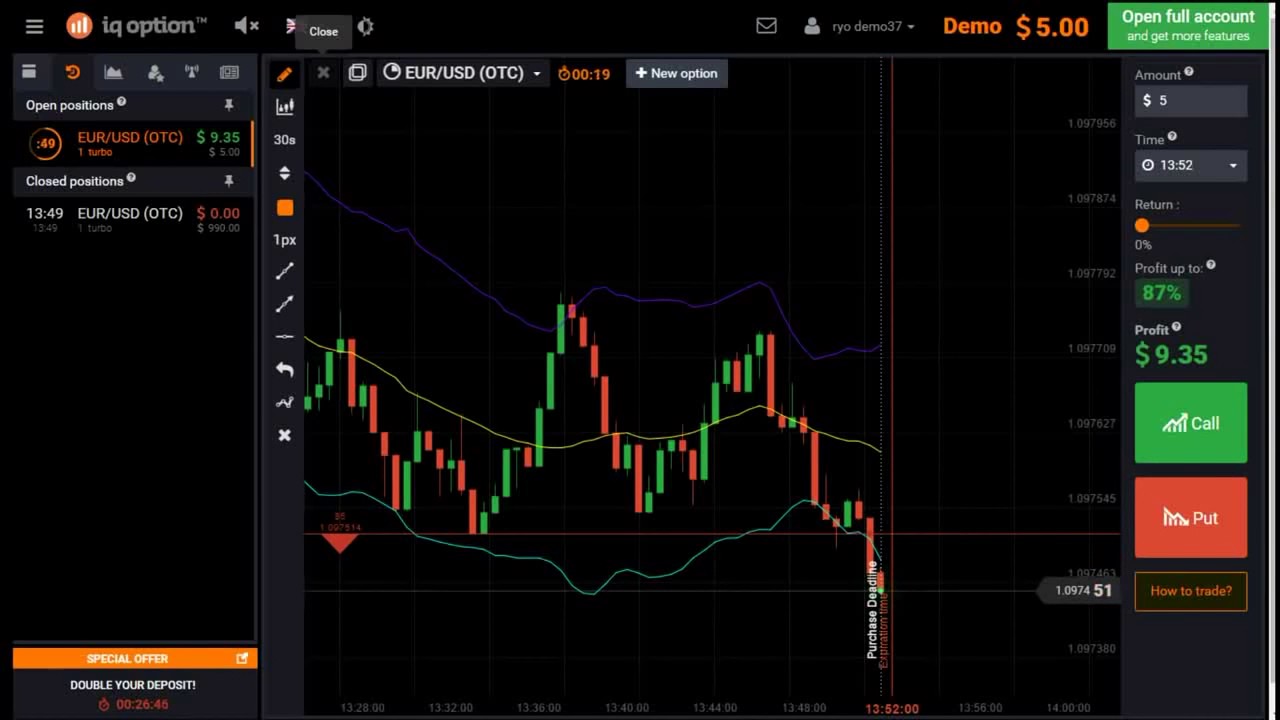Show help for the Amount field
This screenshot has width=1280, height=720.
(x=1189, y=72)
